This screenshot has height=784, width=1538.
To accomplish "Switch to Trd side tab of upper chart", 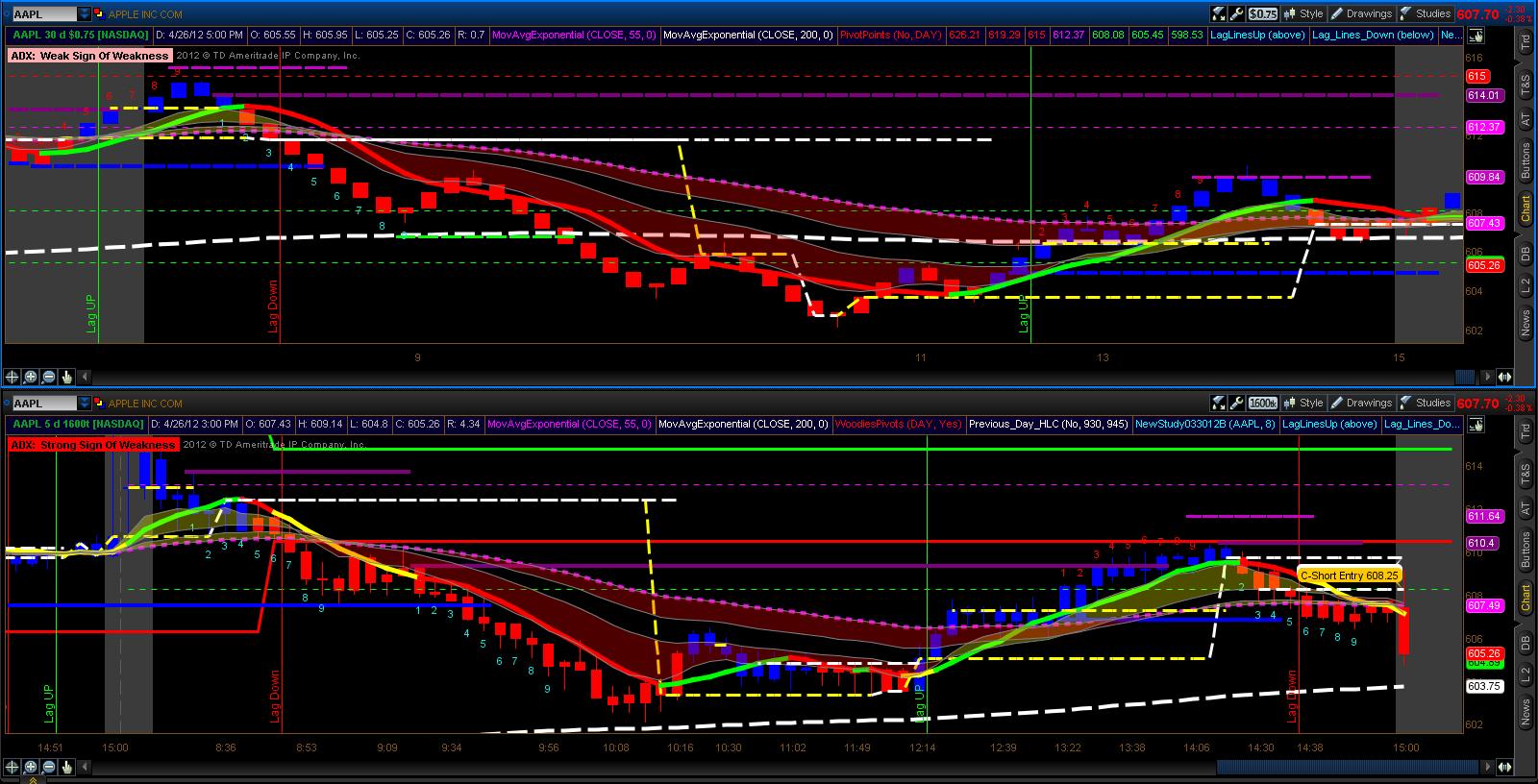I will pos(1525,41).
